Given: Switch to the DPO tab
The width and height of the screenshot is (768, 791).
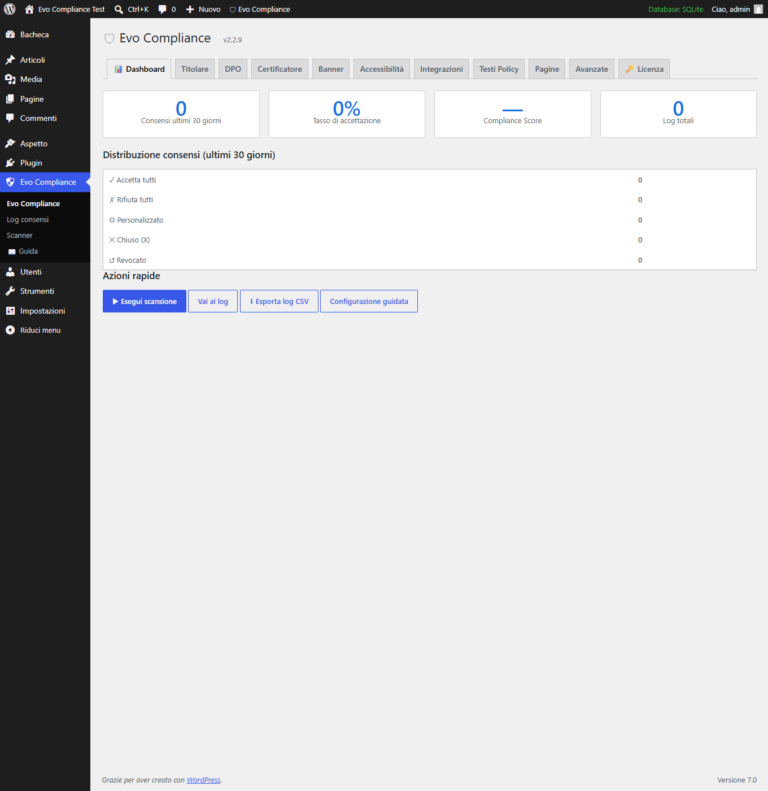Looking at the screenshot, I should (233, 69).
